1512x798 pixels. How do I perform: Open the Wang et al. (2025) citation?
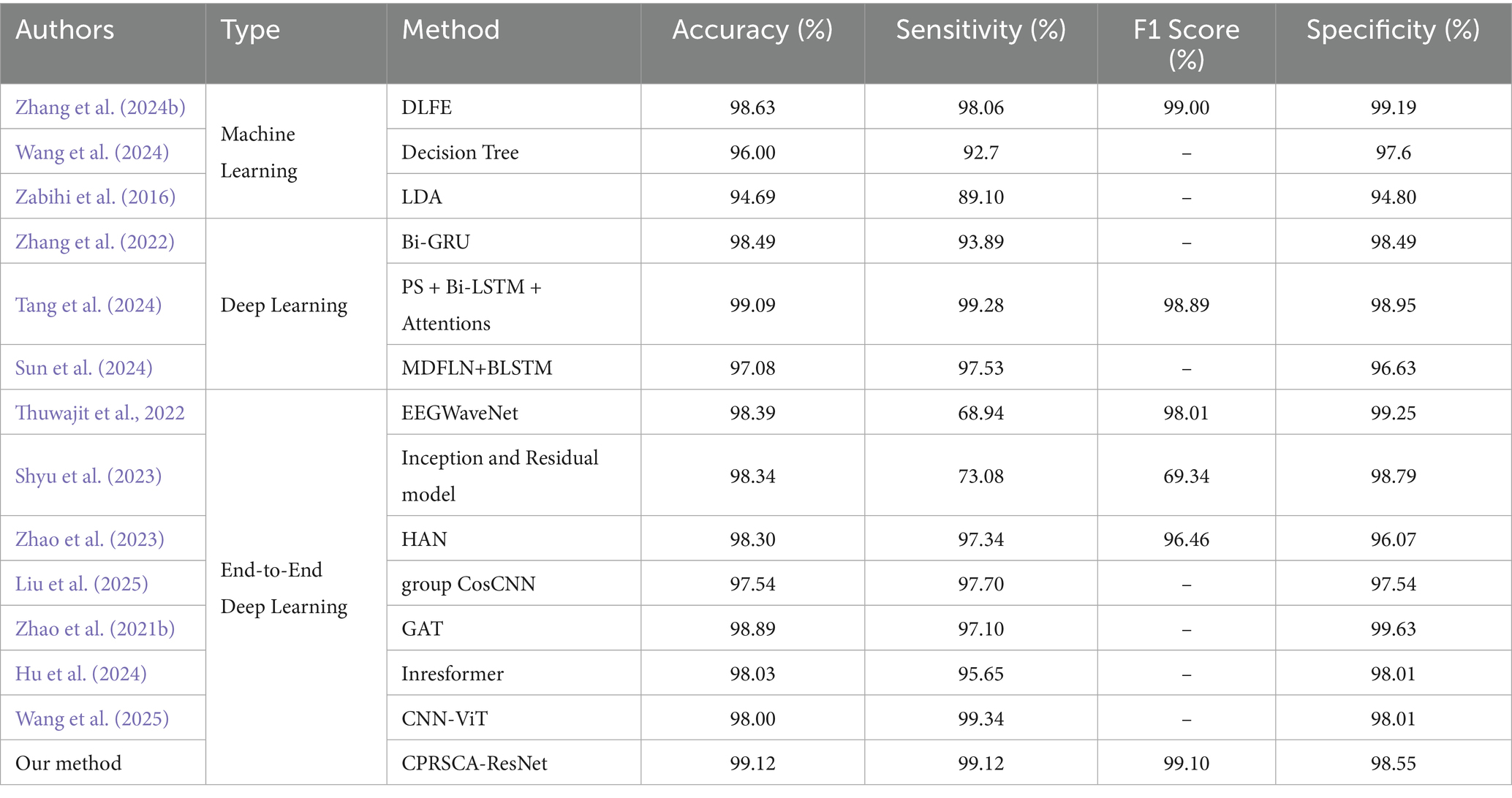(92, 718)
